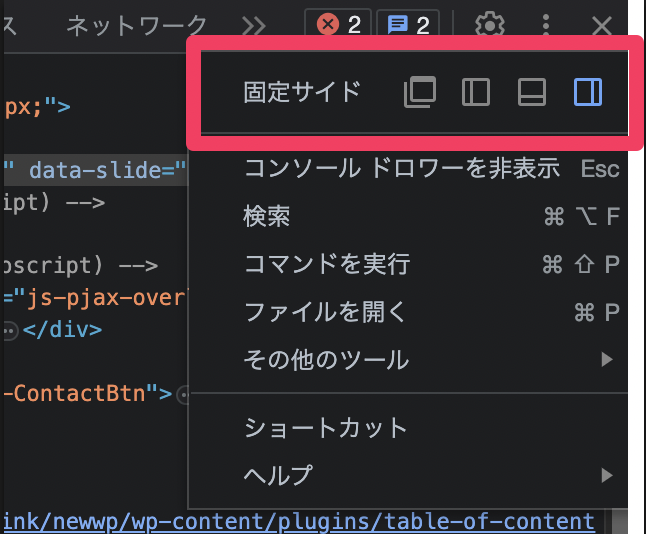This screenshot has width=646, height=534.
Task: Close the DevTools panel
Action: 602,26
